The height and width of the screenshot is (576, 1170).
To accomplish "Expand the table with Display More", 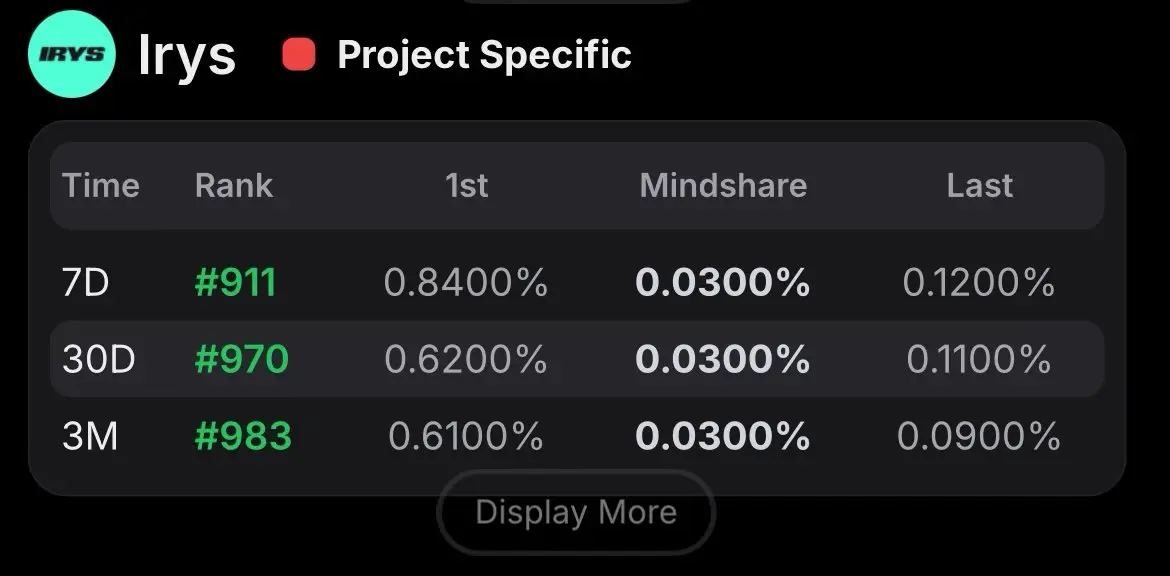I will (x=576, y=513).
